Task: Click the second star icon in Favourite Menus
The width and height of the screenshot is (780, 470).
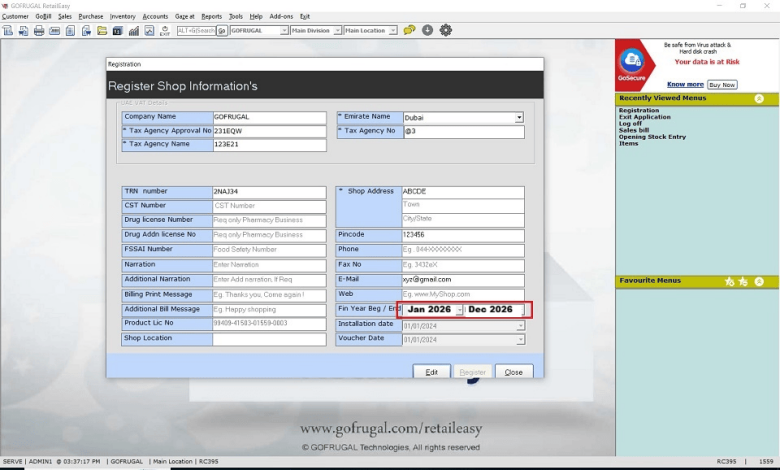Action: (743, 282)
